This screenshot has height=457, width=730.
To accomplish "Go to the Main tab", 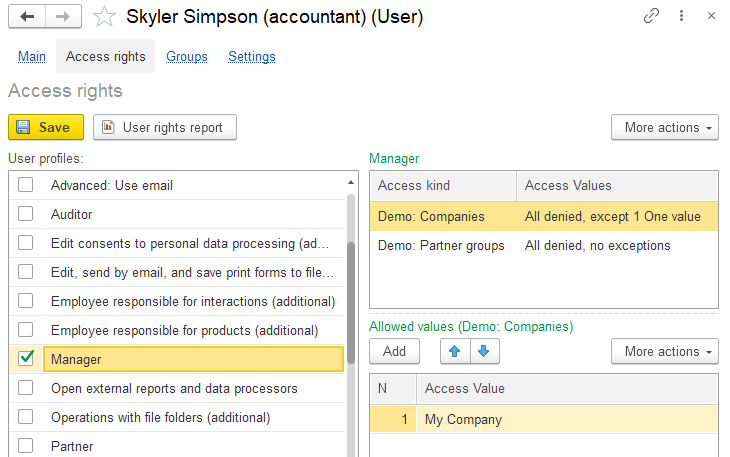I will 32,57.
